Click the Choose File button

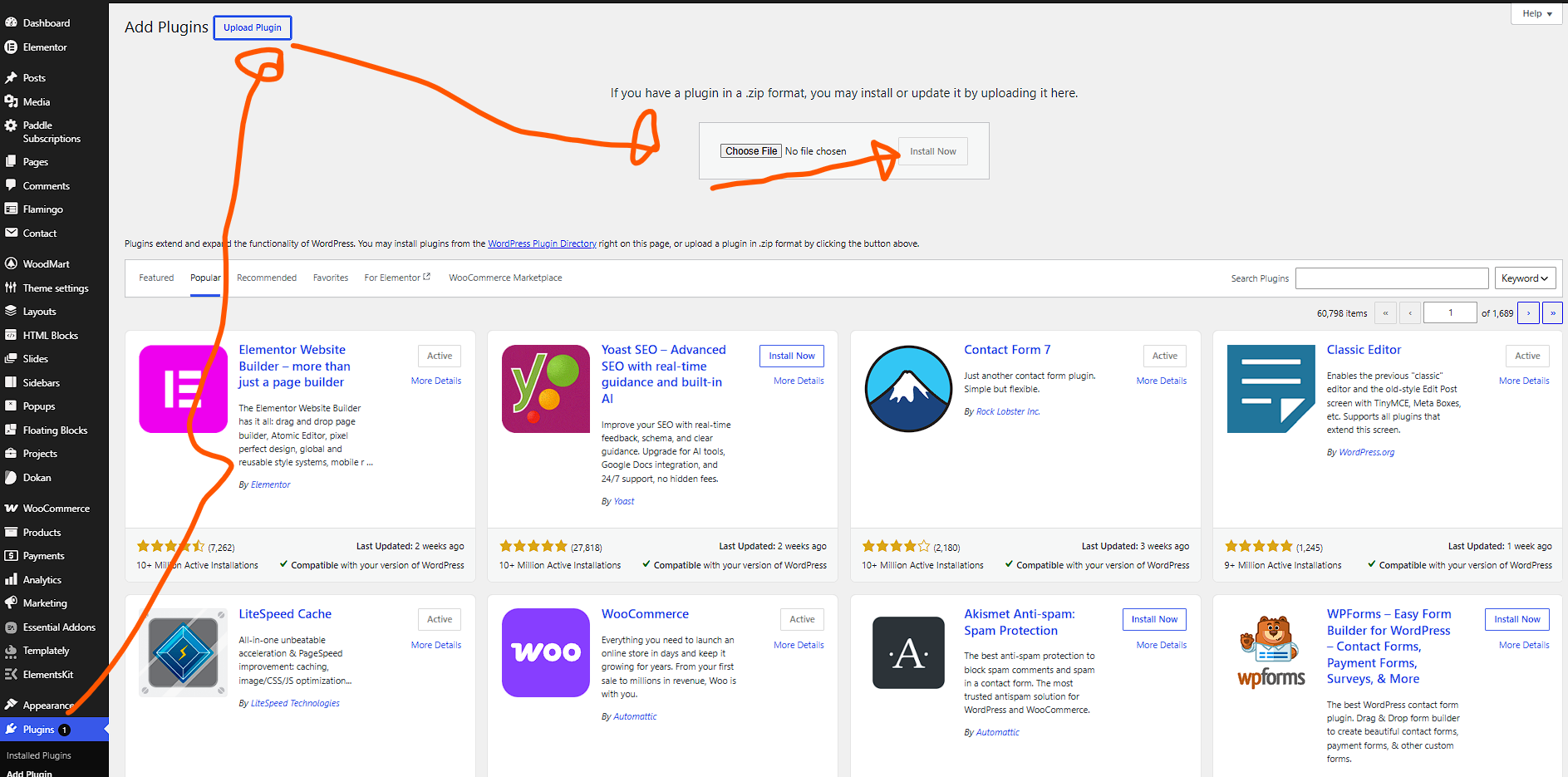(x=751, y=151)
